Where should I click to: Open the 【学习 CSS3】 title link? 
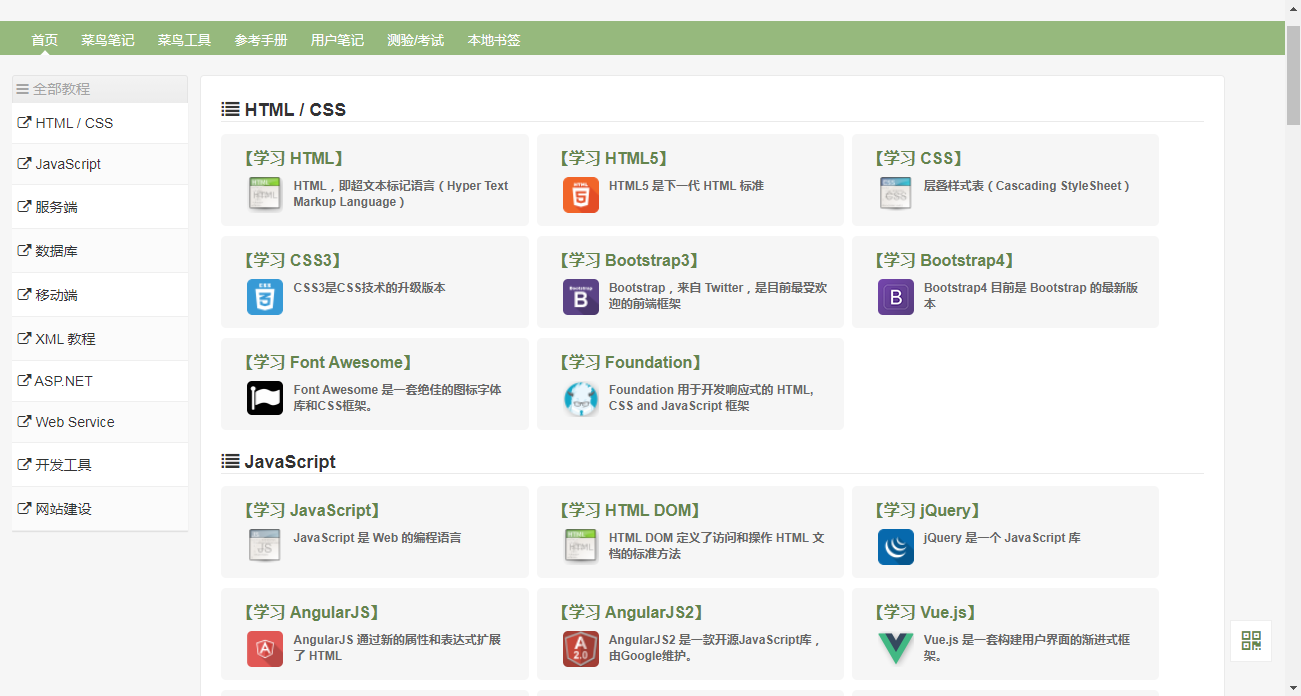[x=293, y=260]
